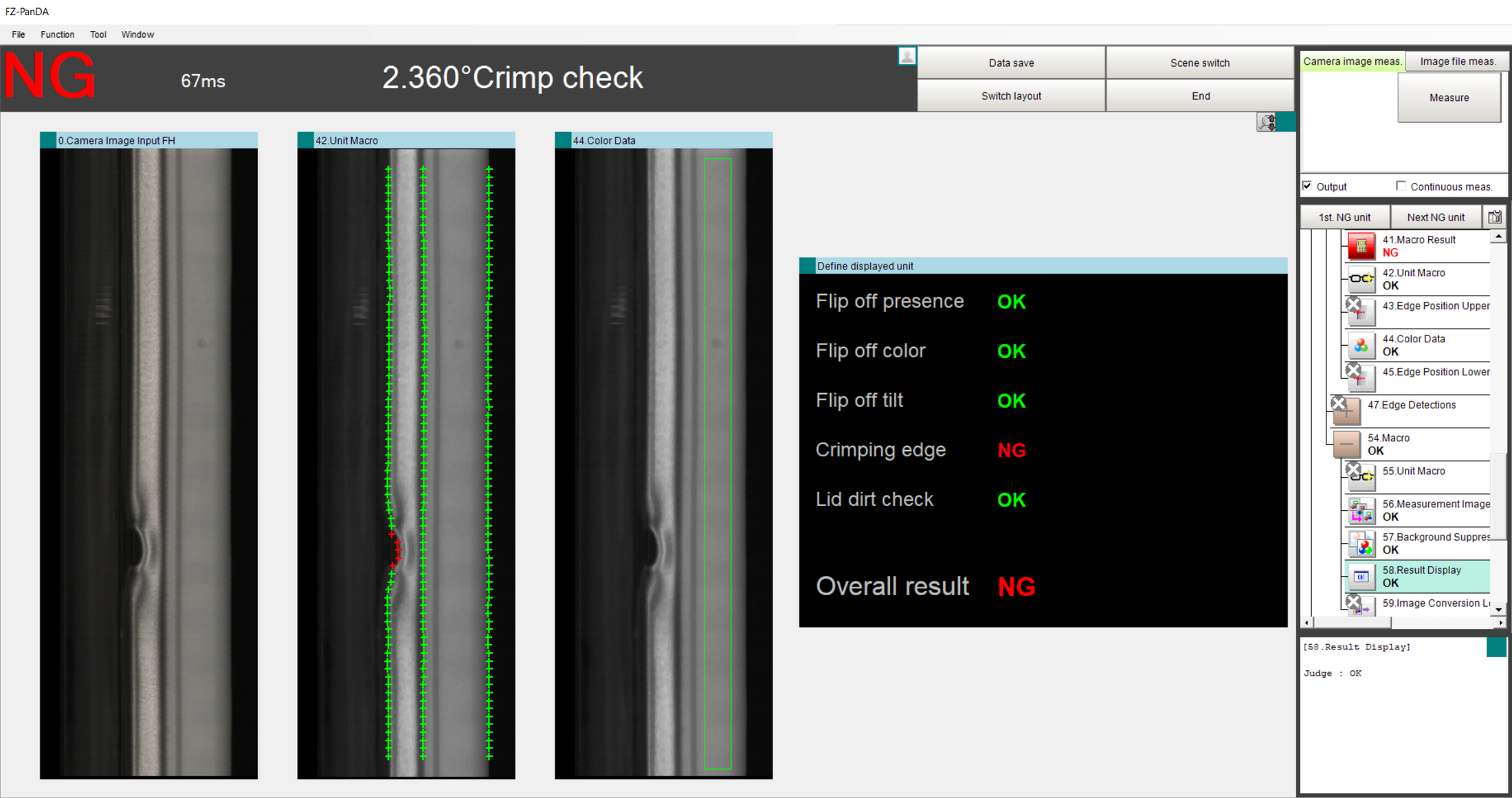
Task: Open the flow edit icon beside Next NG unit
Action: click(x=1494, y=217)
